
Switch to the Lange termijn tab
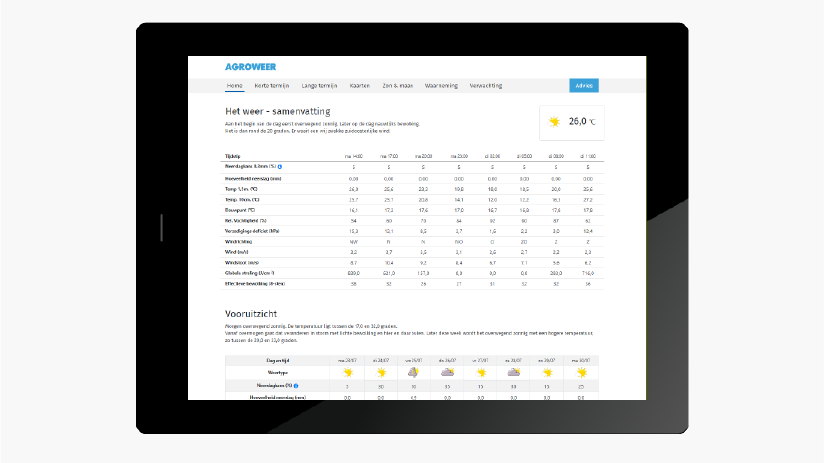point(320,86)
